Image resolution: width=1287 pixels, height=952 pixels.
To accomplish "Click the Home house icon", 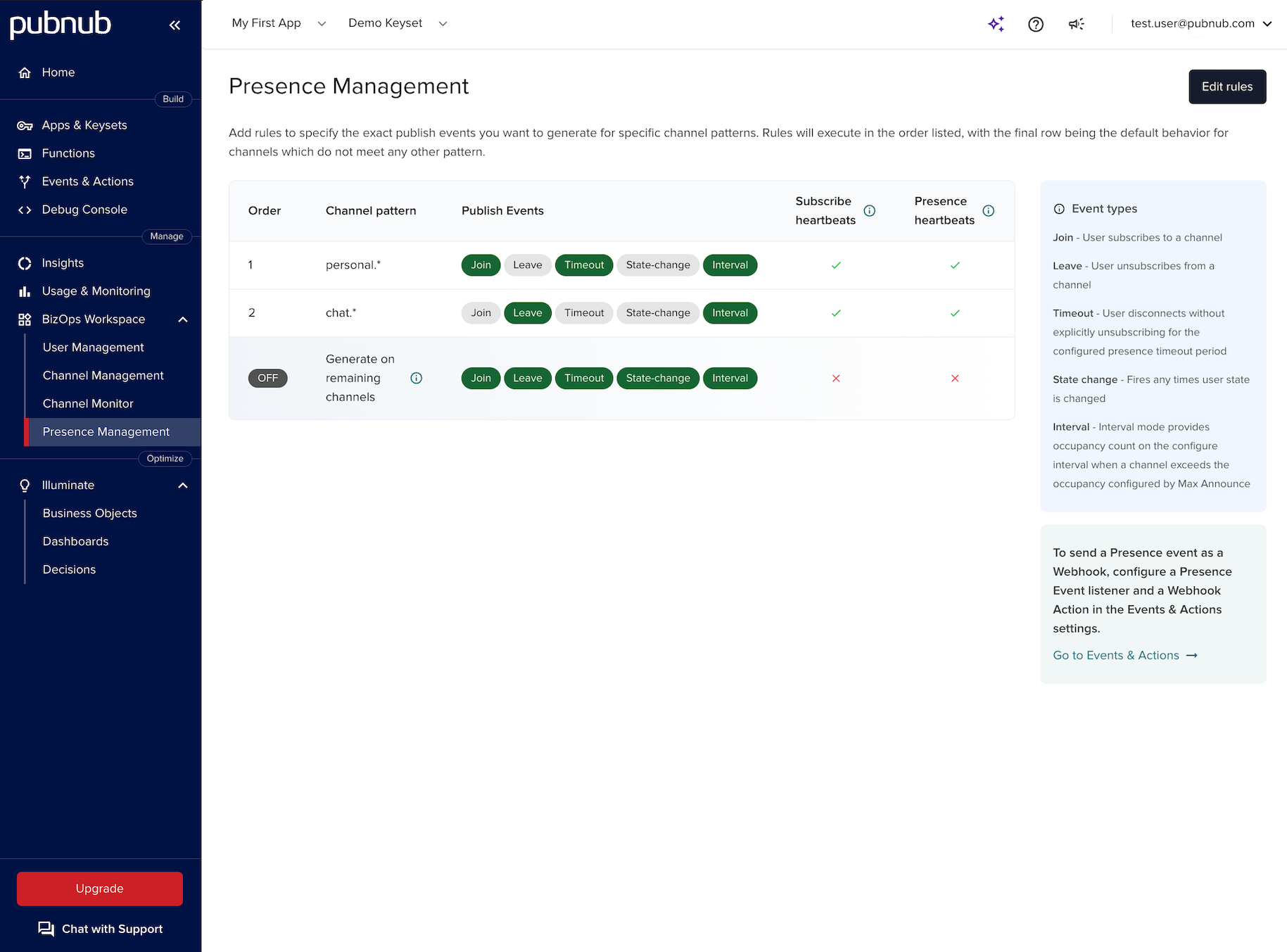I will (25, 72).
